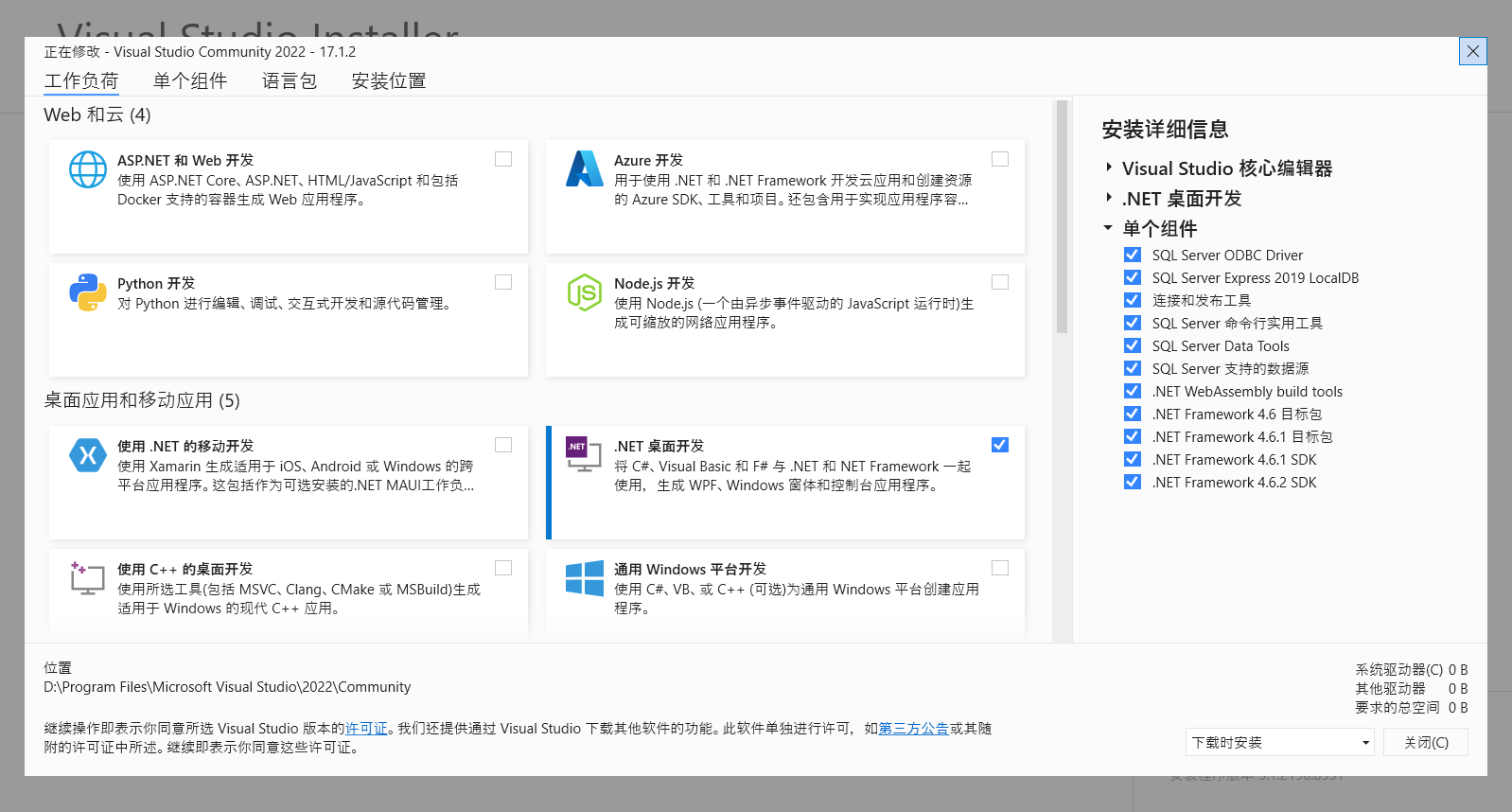Enable the ASP.NET and Web workload checkbox

[x=503, y=159]
